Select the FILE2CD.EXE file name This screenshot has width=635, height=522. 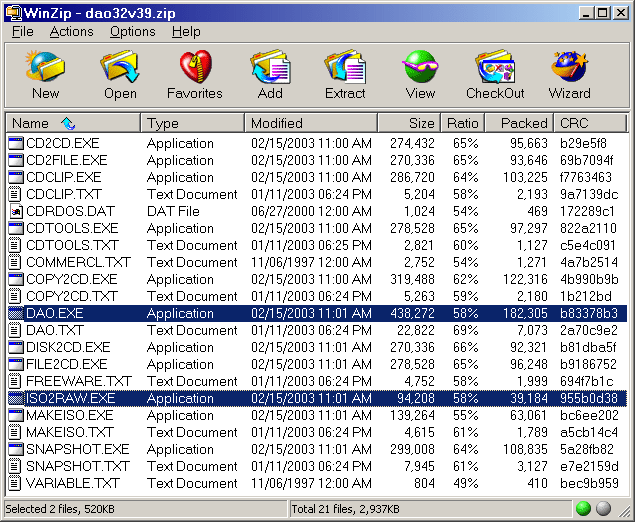pyautogui.click(x=67, y=364)
